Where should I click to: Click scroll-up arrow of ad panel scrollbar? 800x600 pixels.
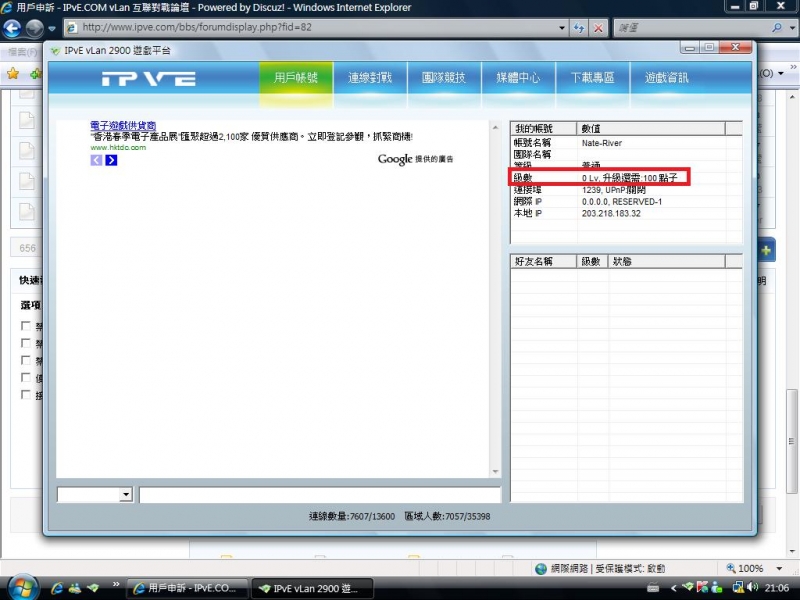[x=495, y=128]
